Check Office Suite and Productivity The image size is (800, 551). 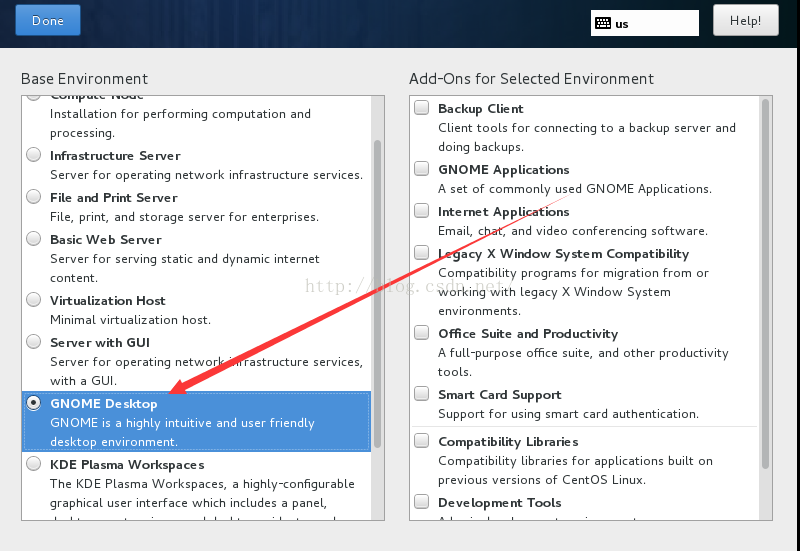[422, 334]
